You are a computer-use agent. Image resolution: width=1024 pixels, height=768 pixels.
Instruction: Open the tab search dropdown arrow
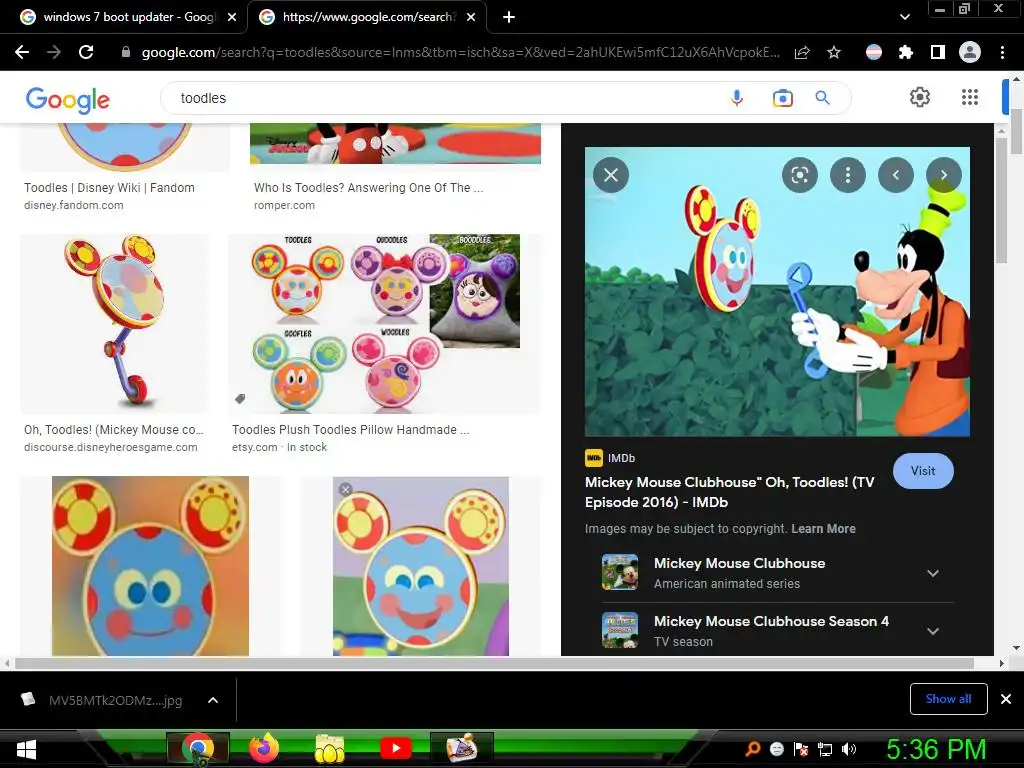click(x=904, y=17)
